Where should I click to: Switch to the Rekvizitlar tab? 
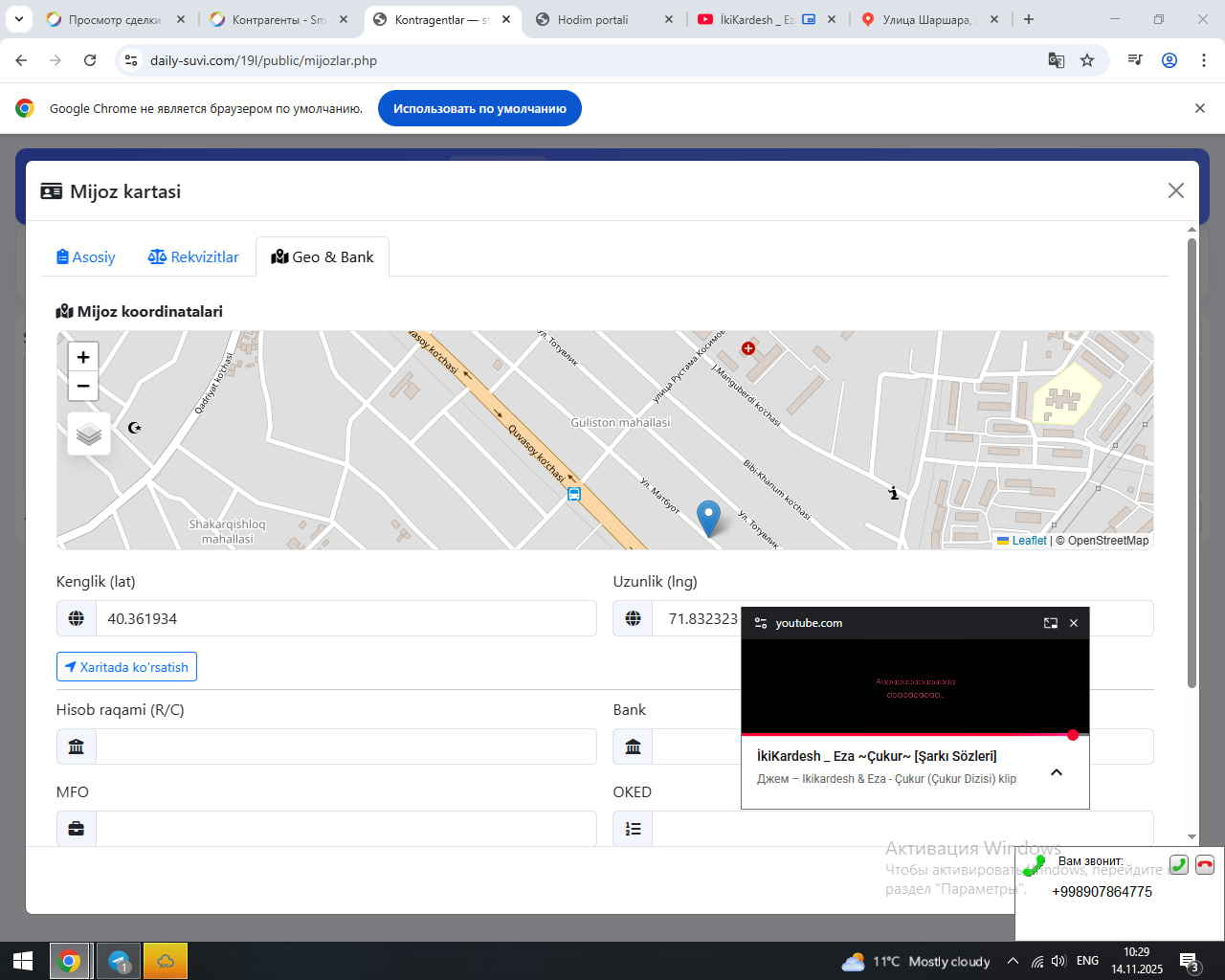193,257
